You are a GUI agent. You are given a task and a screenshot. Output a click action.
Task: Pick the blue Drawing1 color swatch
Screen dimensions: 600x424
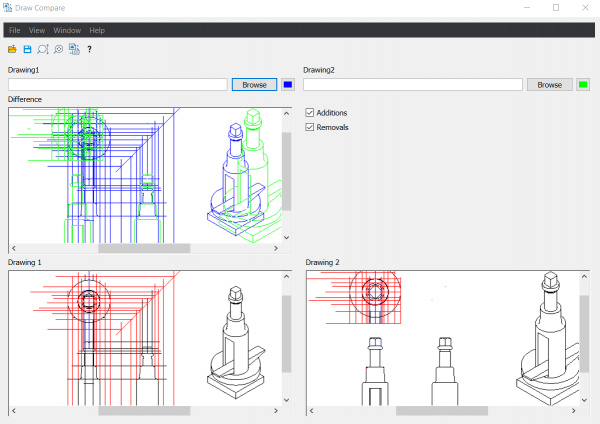click(x=288, y=85)
